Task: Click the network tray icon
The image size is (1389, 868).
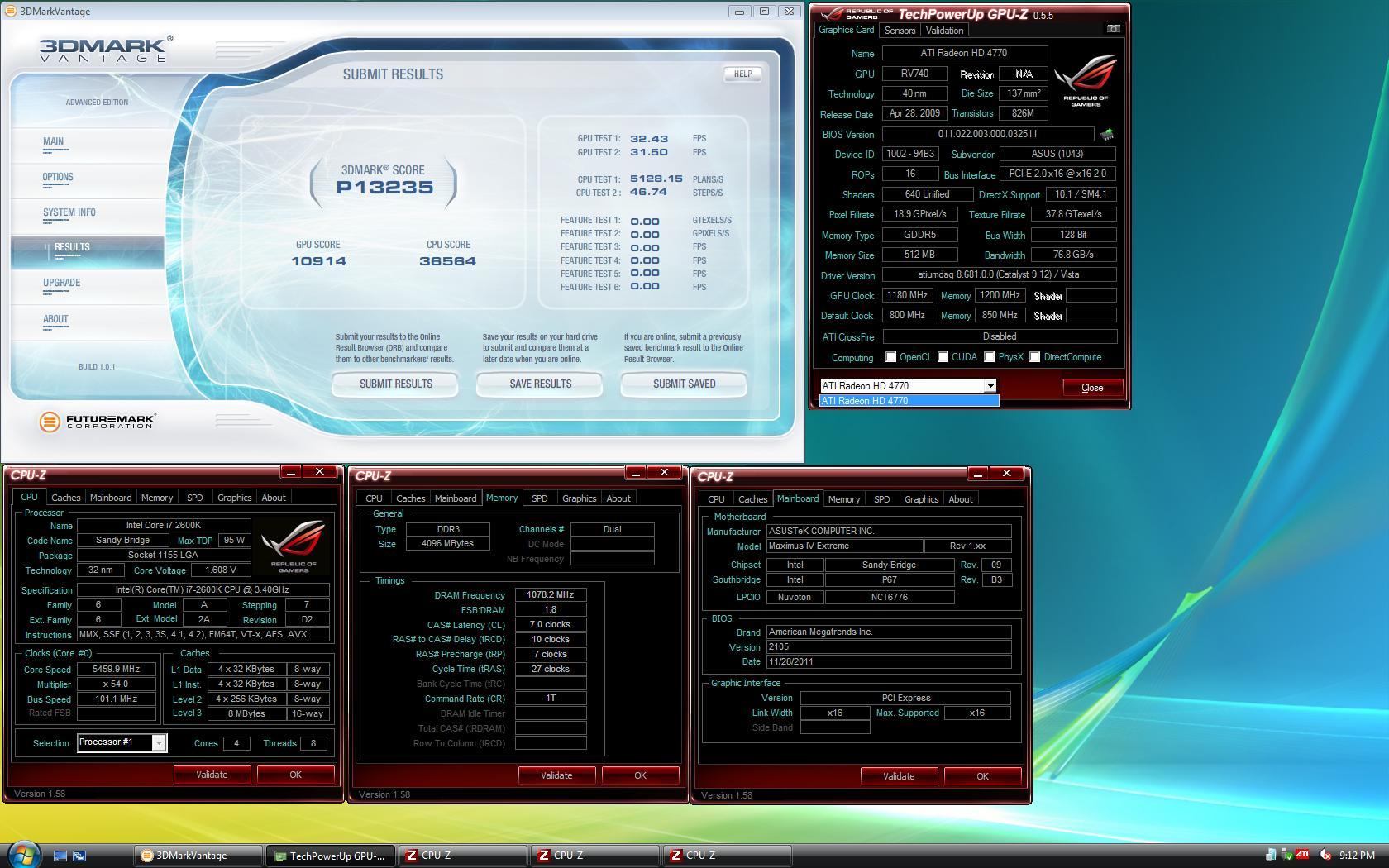Action: 1271,855
